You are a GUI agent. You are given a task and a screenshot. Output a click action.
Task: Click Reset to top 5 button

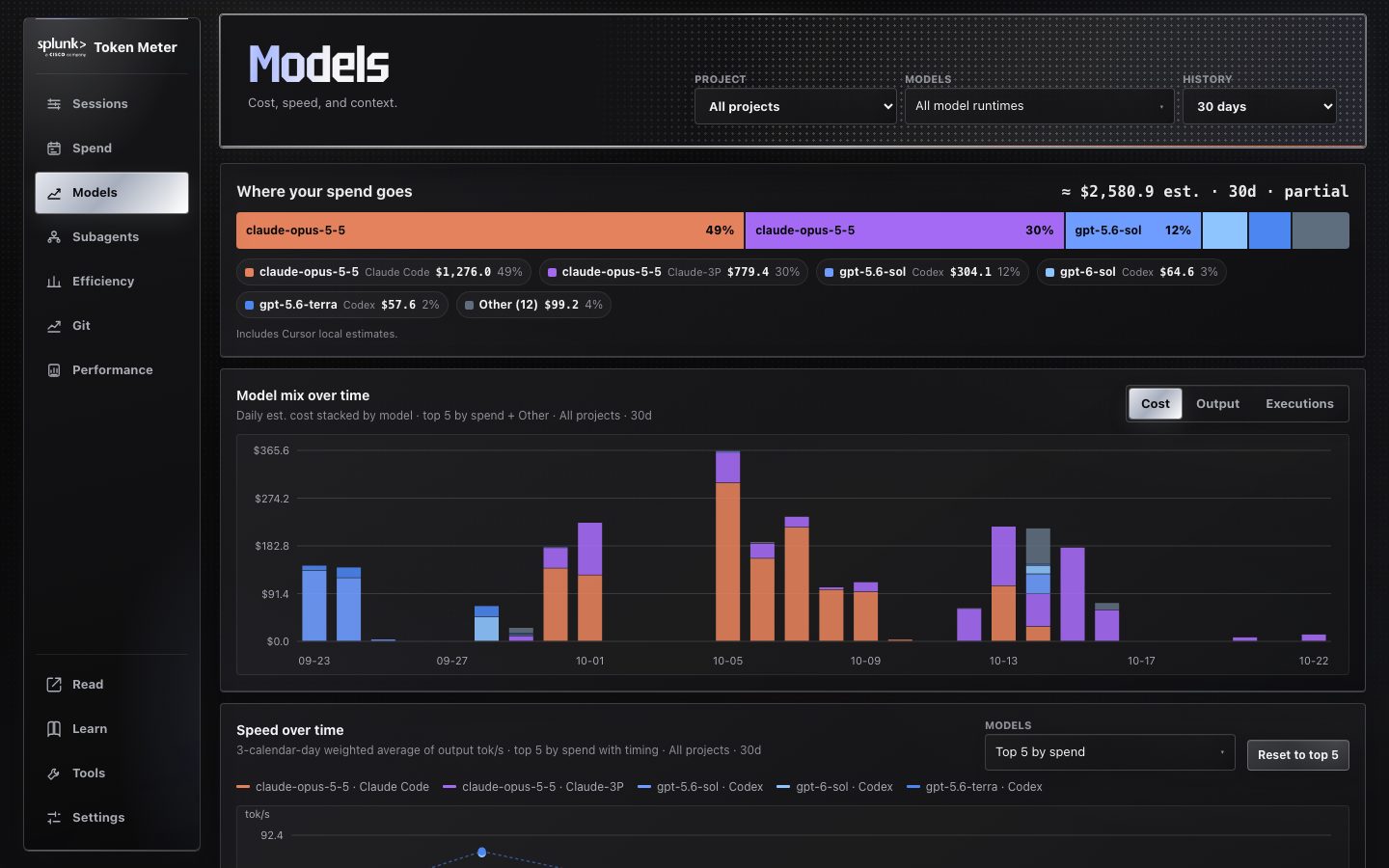click(1297, 755)
